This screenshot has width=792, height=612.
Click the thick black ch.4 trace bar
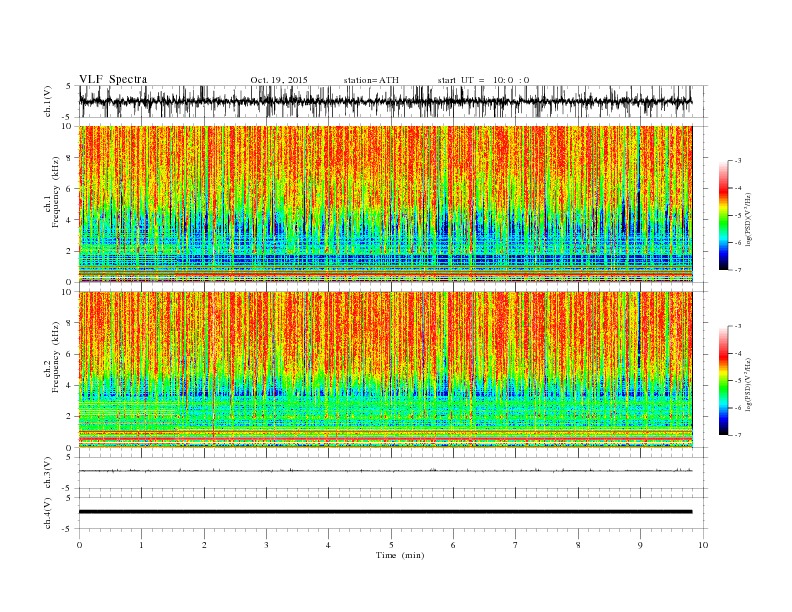[385, 512]
